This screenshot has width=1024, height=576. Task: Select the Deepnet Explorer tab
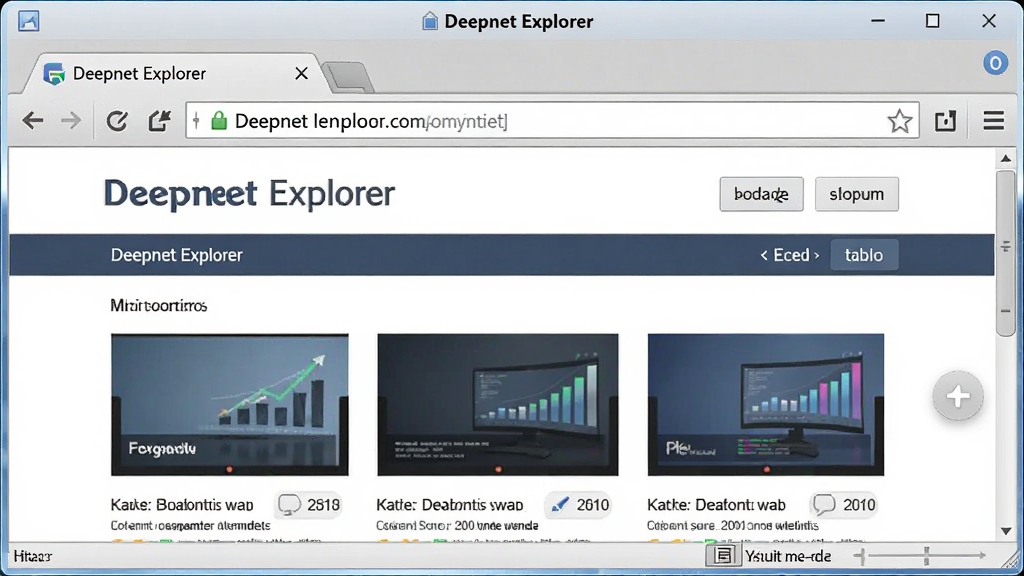[x=173, y=74]
